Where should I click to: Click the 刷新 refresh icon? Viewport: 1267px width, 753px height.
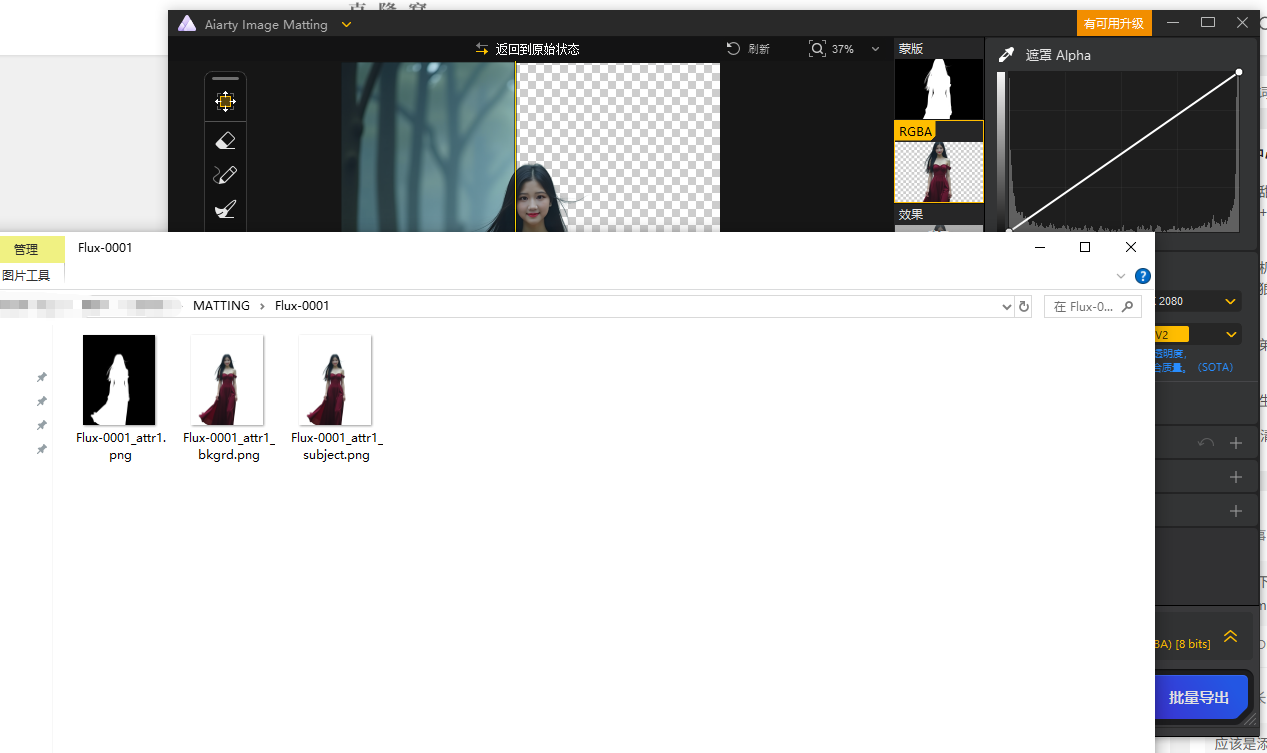(733, 49)
